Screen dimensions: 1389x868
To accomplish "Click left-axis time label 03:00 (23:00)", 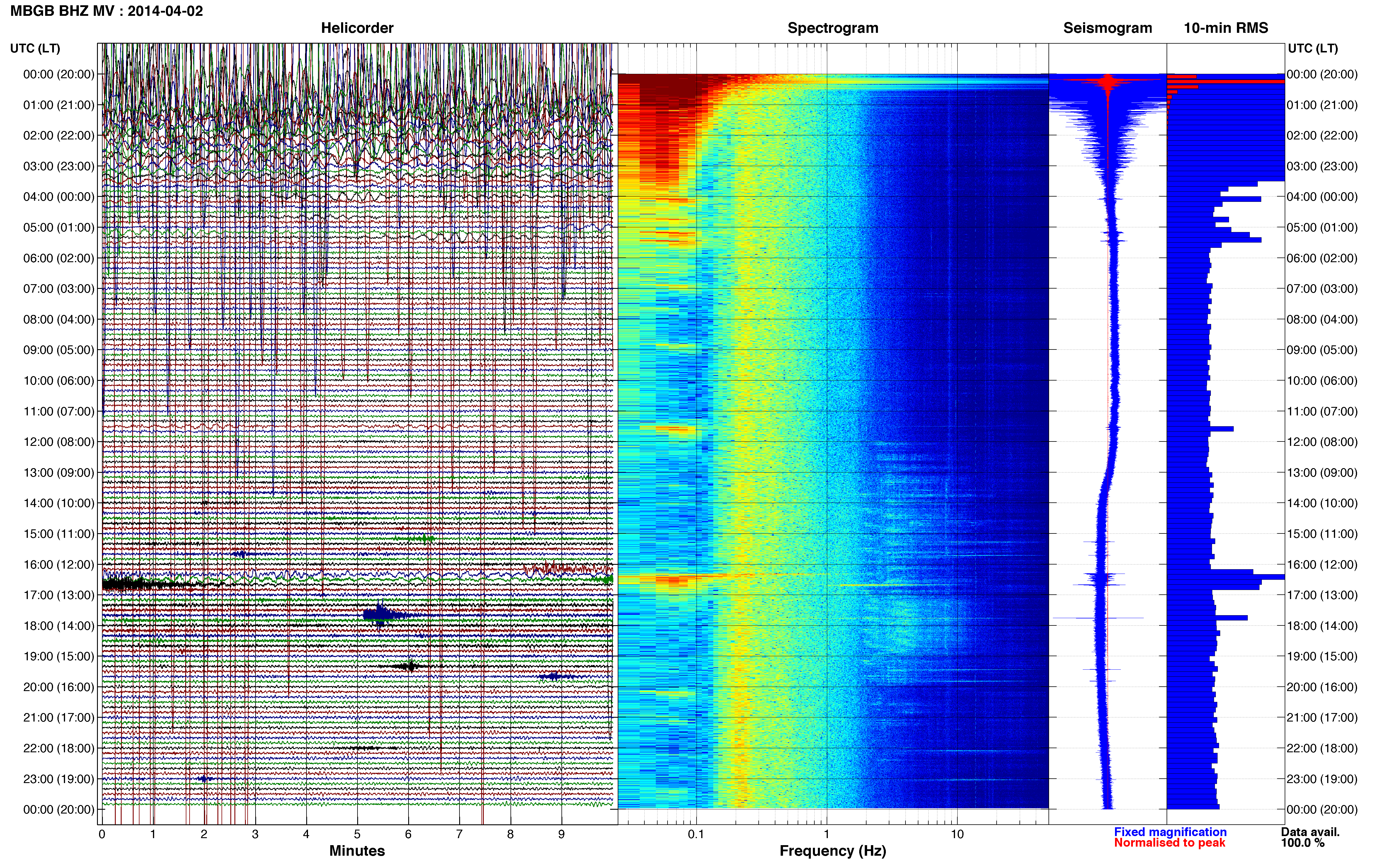I will pyautogui.click(x=59, y=166).
